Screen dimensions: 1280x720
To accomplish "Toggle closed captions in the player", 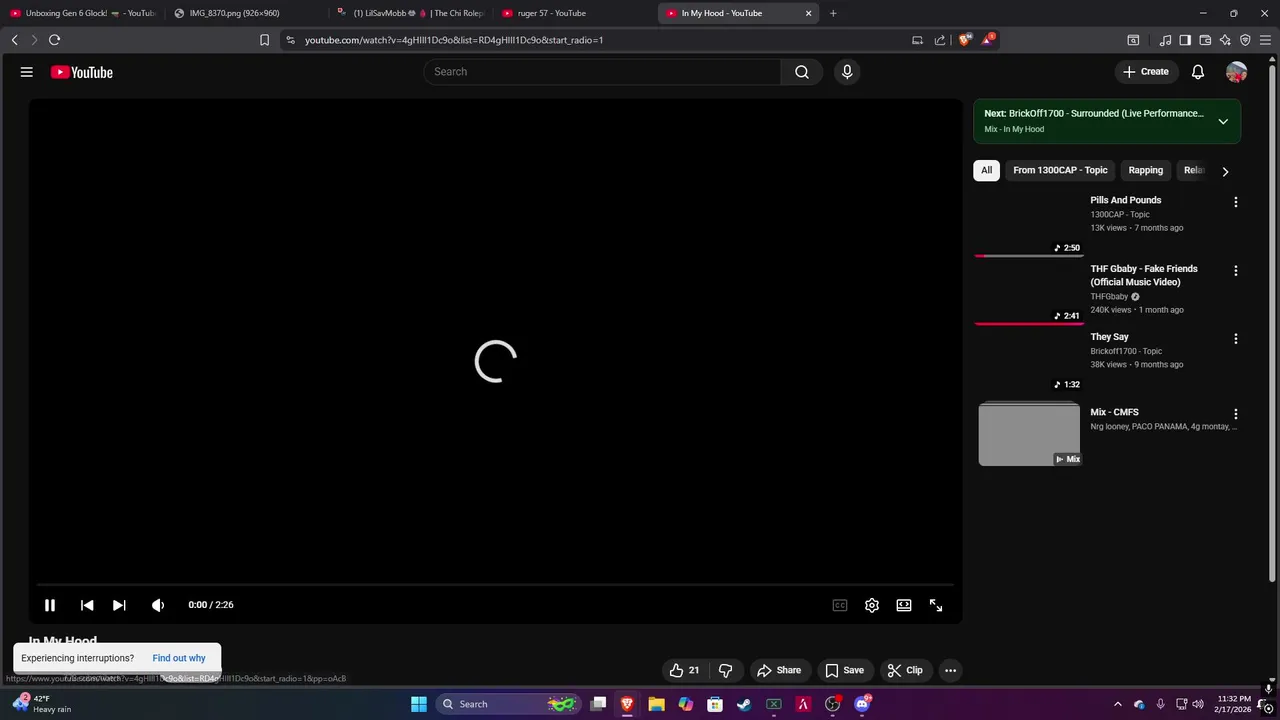I will tap(840, 605).
